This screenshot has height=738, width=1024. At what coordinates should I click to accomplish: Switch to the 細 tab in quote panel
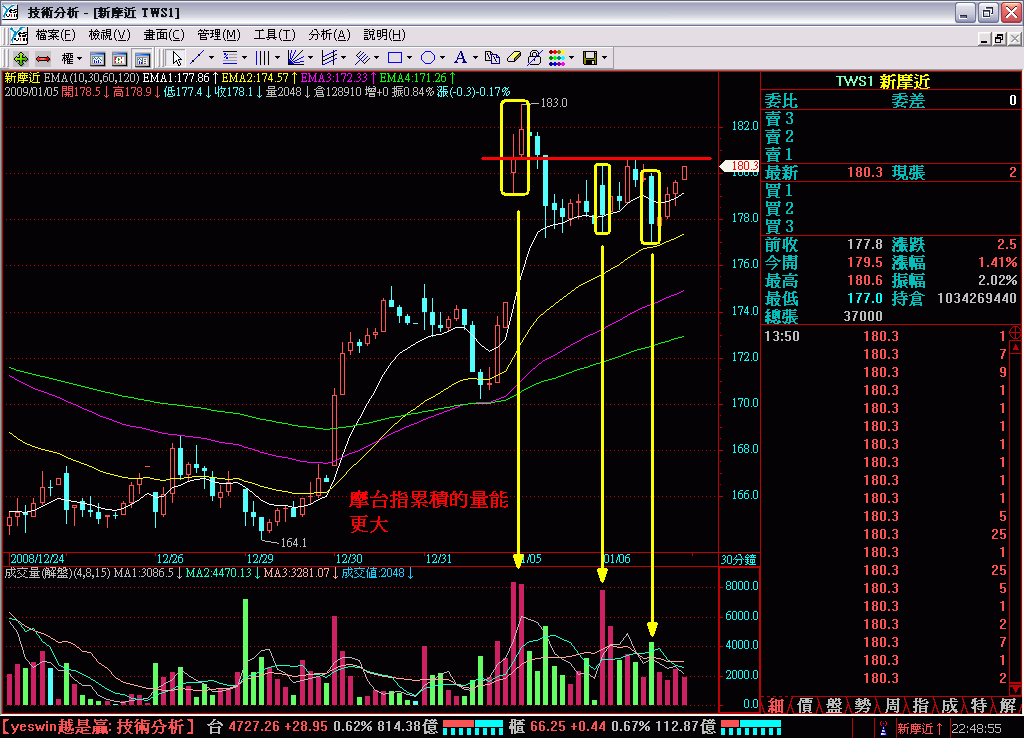[775, 705]
